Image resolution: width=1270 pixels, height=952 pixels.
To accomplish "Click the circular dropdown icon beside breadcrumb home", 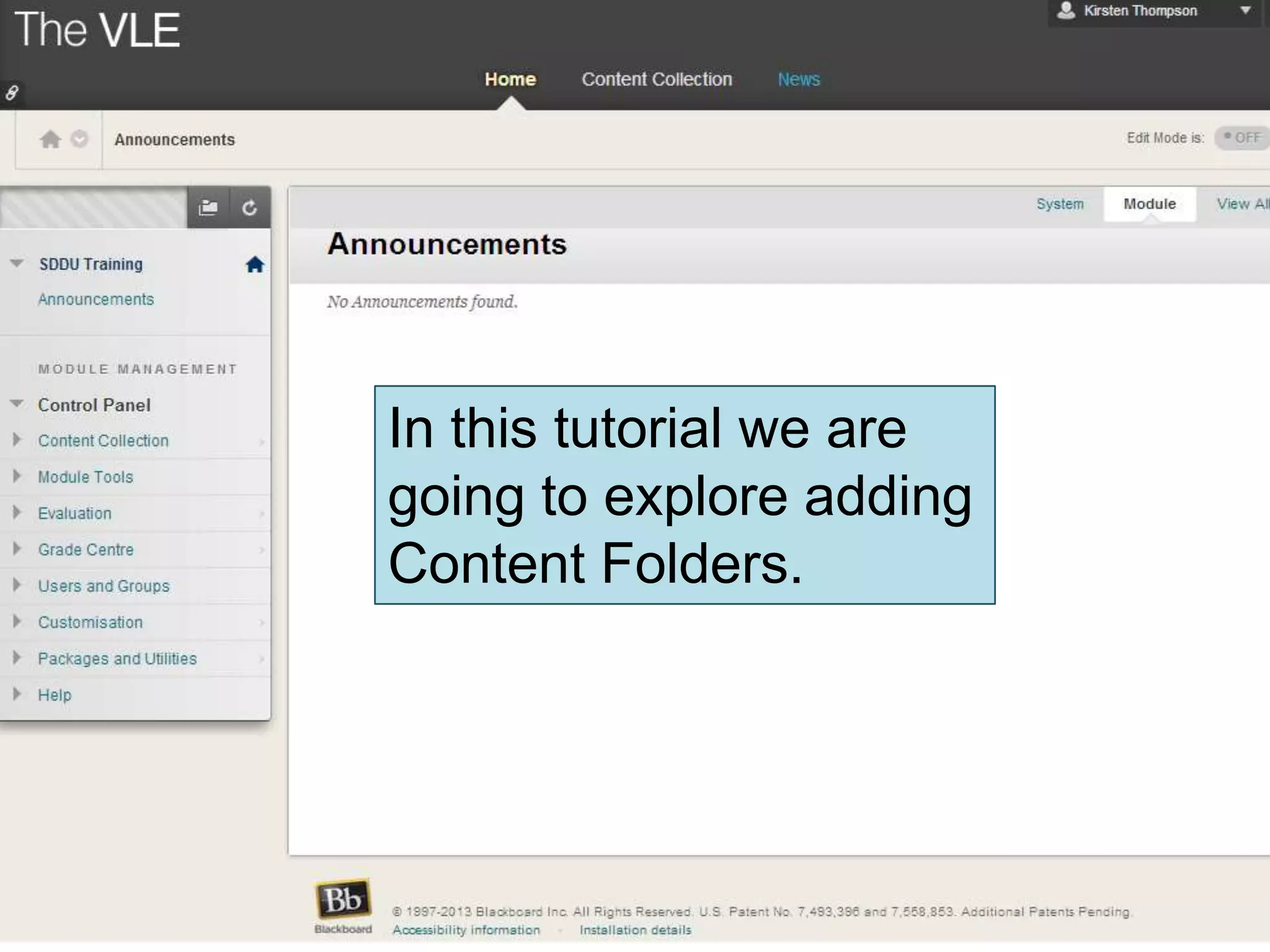I will coord(79,139).
